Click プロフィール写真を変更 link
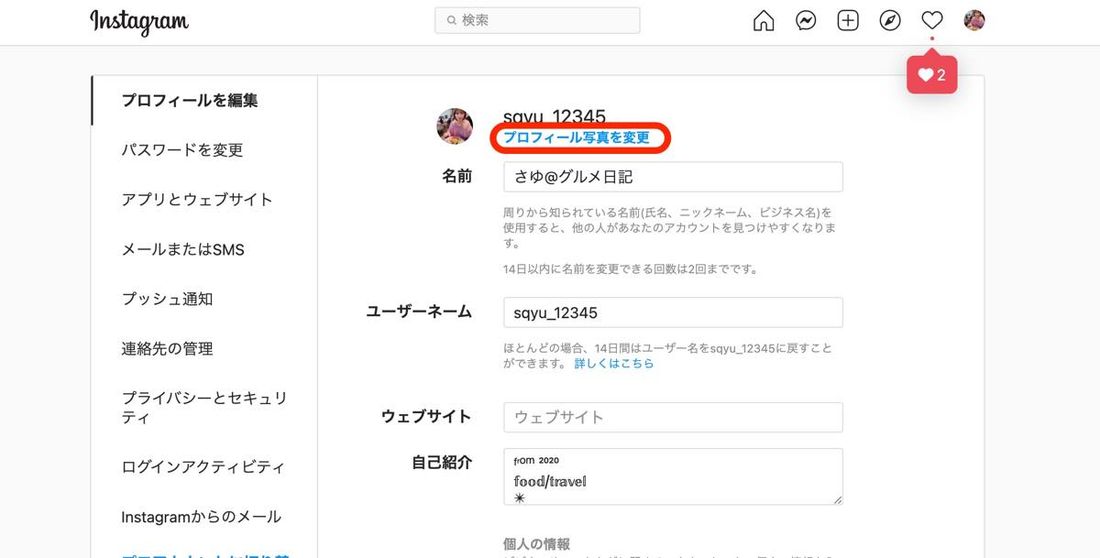The height and width of the screenshot is (558, 1100). (x=577, y=138)
